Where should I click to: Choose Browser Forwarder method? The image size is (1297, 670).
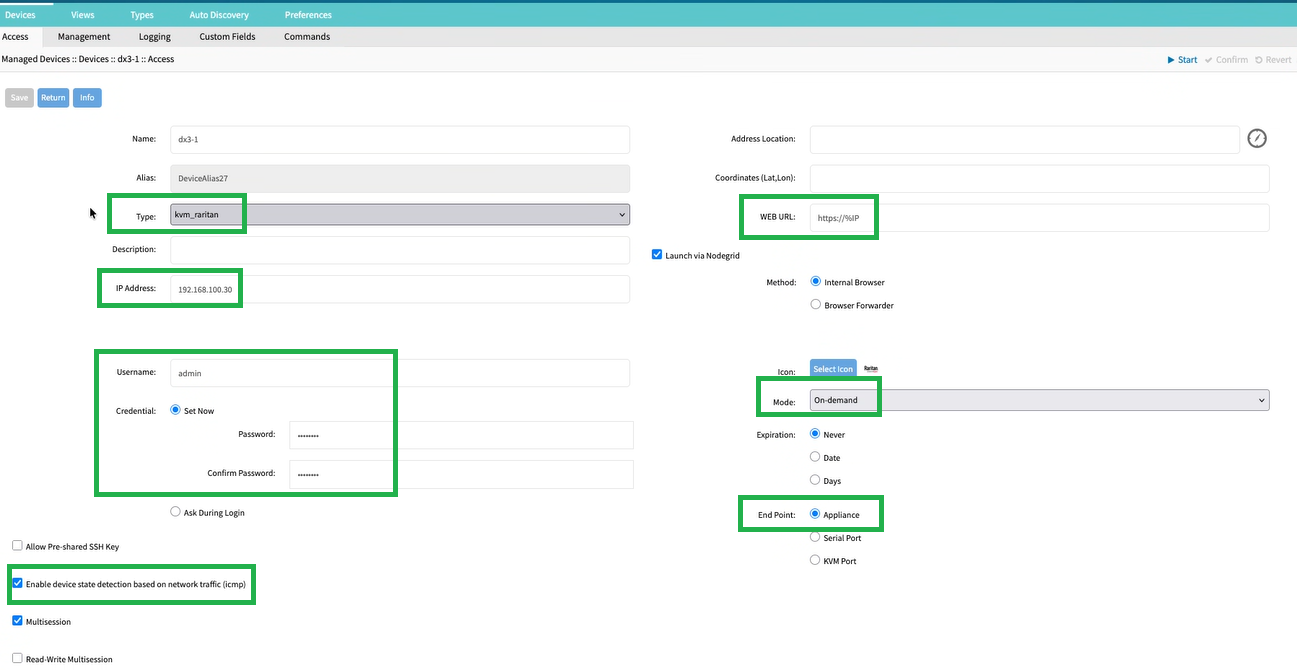[x=816, y=305]
